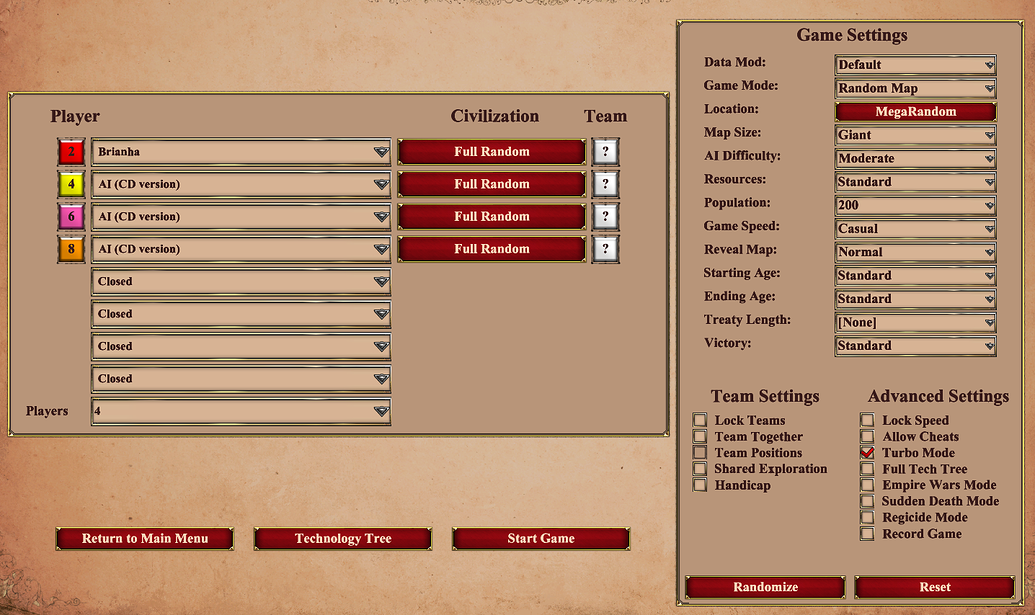Click the Randomize settings button

click(x=764, y=587)
